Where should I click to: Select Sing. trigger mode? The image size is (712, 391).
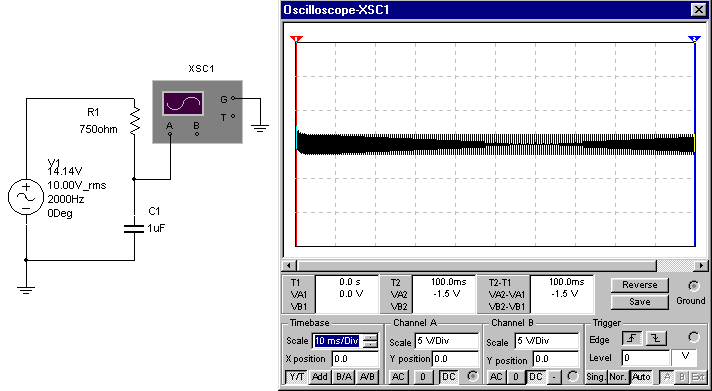[596, 376]
